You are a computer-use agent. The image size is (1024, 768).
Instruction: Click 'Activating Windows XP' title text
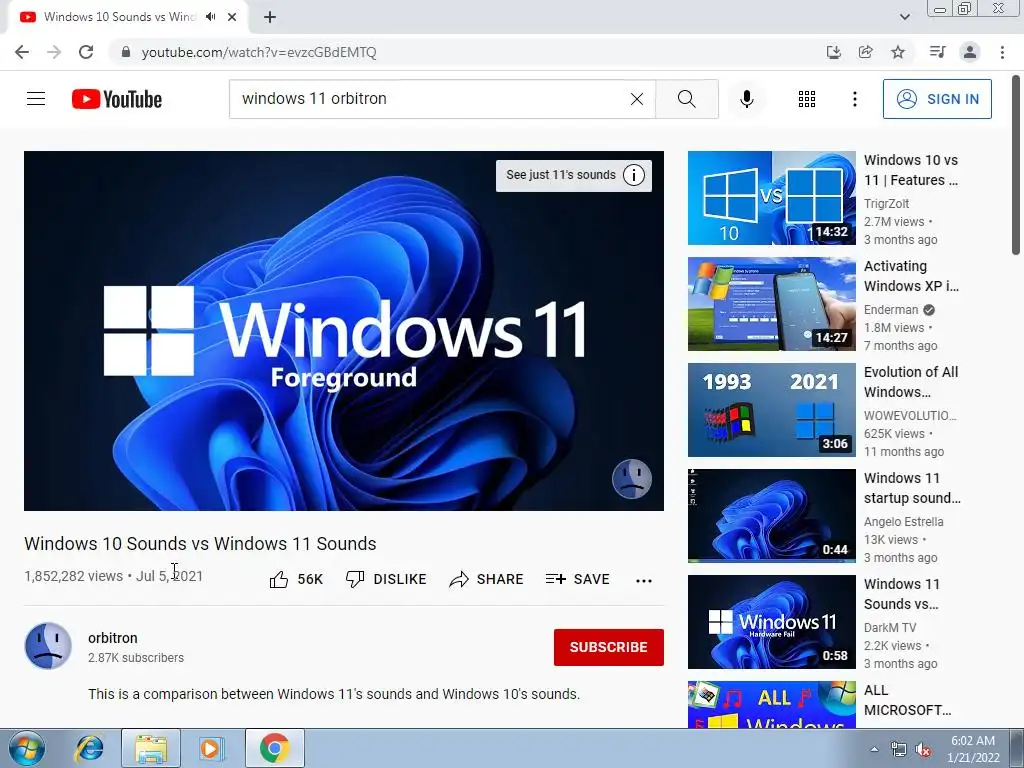pos(911,276)
